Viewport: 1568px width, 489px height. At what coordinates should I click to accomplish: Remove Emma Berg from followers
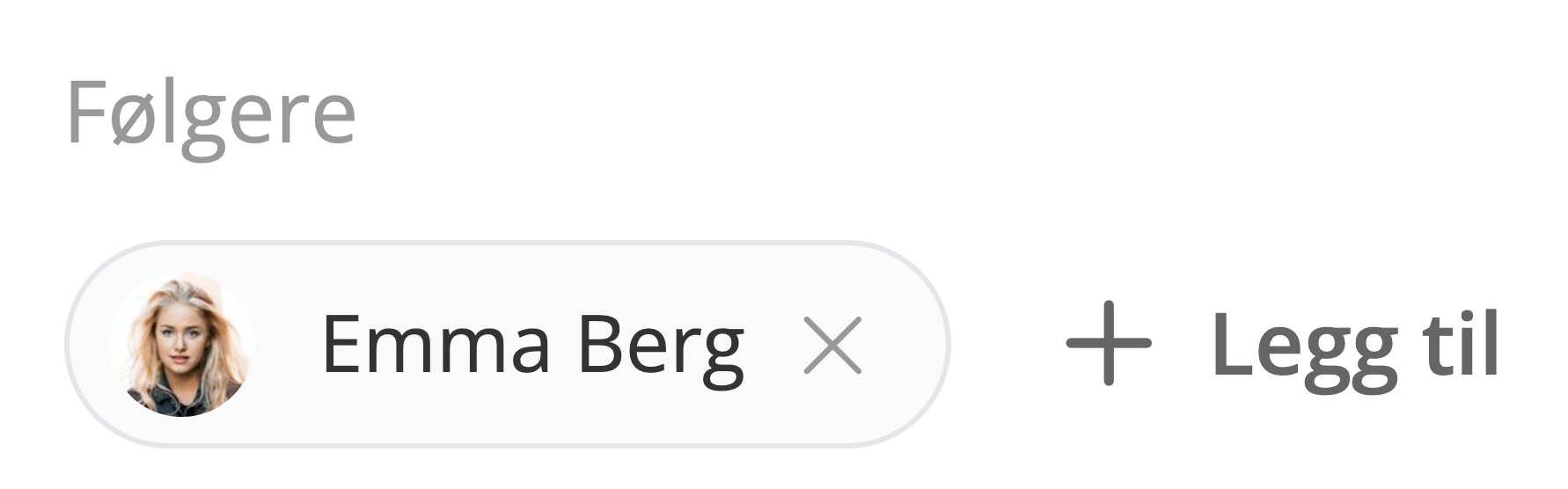[x=832, y=345]
